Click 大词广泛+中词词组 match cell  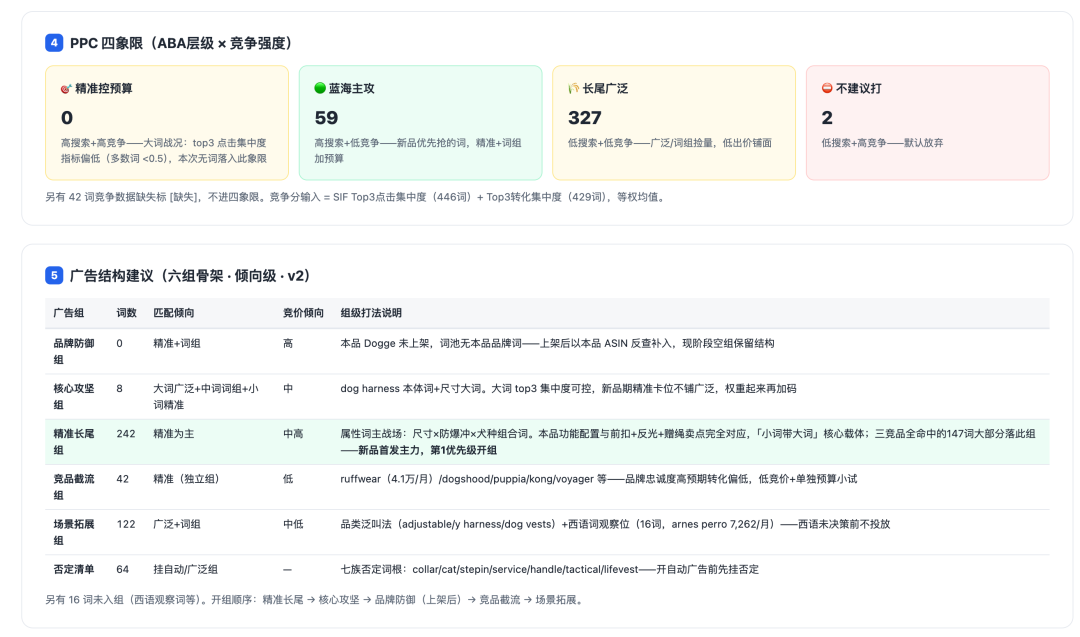click(x=206, y=397)
